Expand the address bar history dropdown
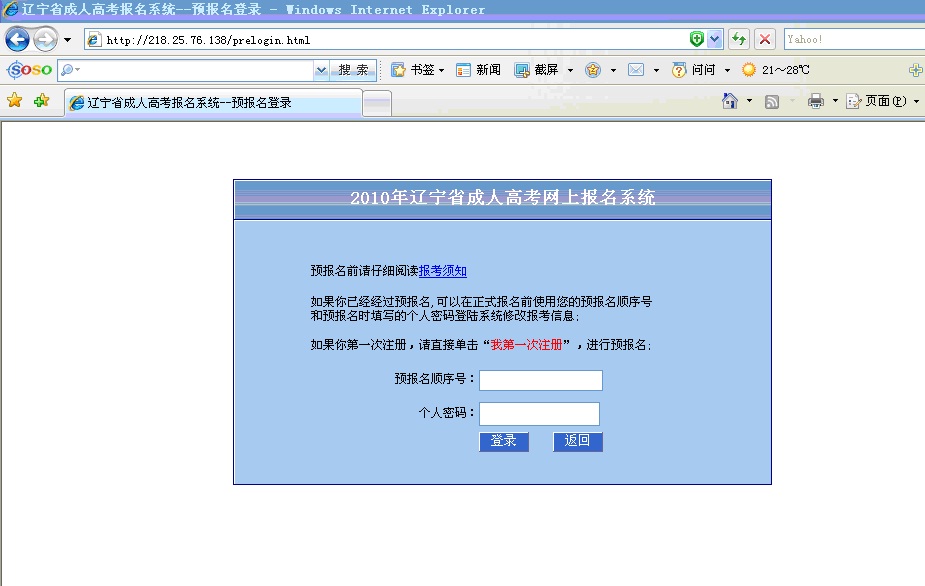925x586 pixels. (x=715, y=40)
